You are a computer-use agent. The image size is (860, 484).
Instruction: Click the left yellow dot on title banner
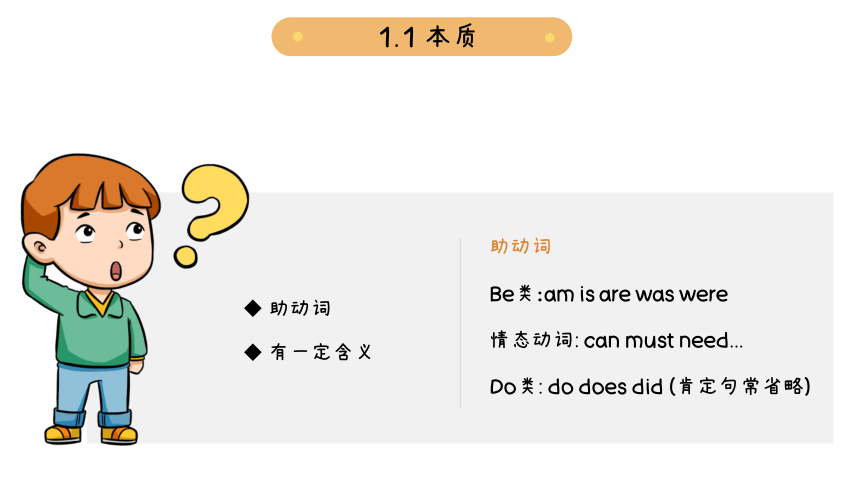click(298, 37)
